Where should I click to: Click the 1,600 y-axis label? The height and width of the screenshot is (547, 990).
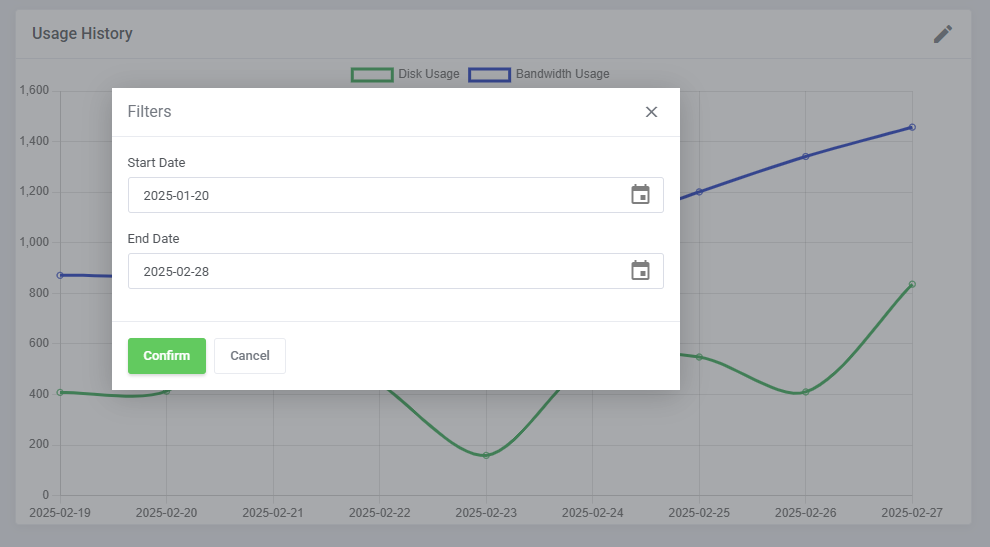34,90
